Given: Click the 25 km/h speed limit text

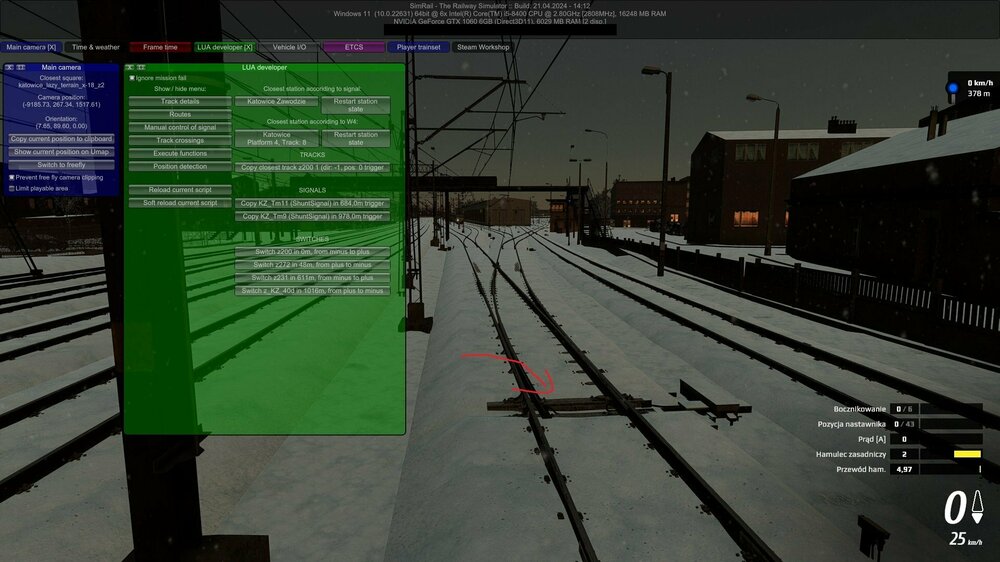Looking at the screenshot, I should click(x=966, y=539).
